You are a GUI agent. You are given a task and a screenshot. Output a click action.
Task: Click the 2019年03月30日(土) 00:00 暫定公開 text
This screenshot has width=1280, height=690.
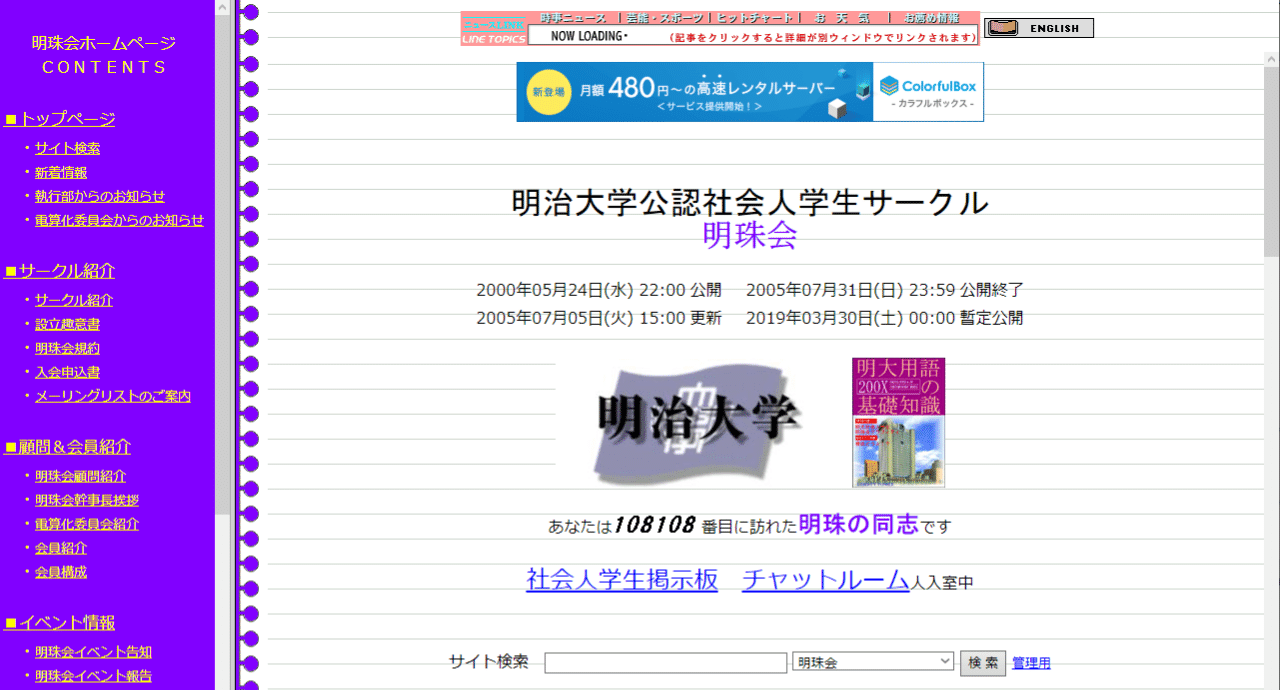pos(885,319)
